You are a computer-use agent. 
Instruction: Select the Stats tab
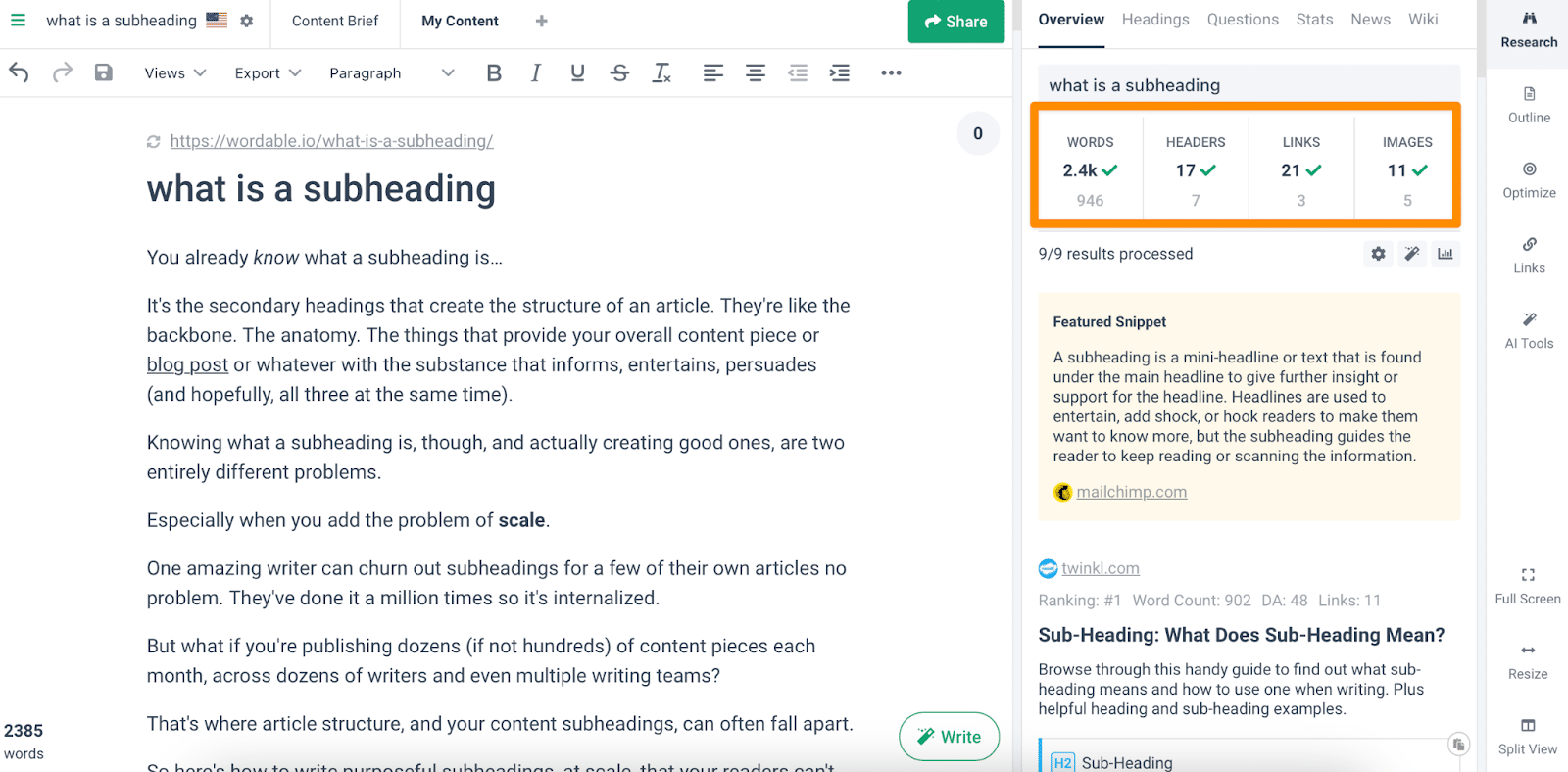[1314, 20]
